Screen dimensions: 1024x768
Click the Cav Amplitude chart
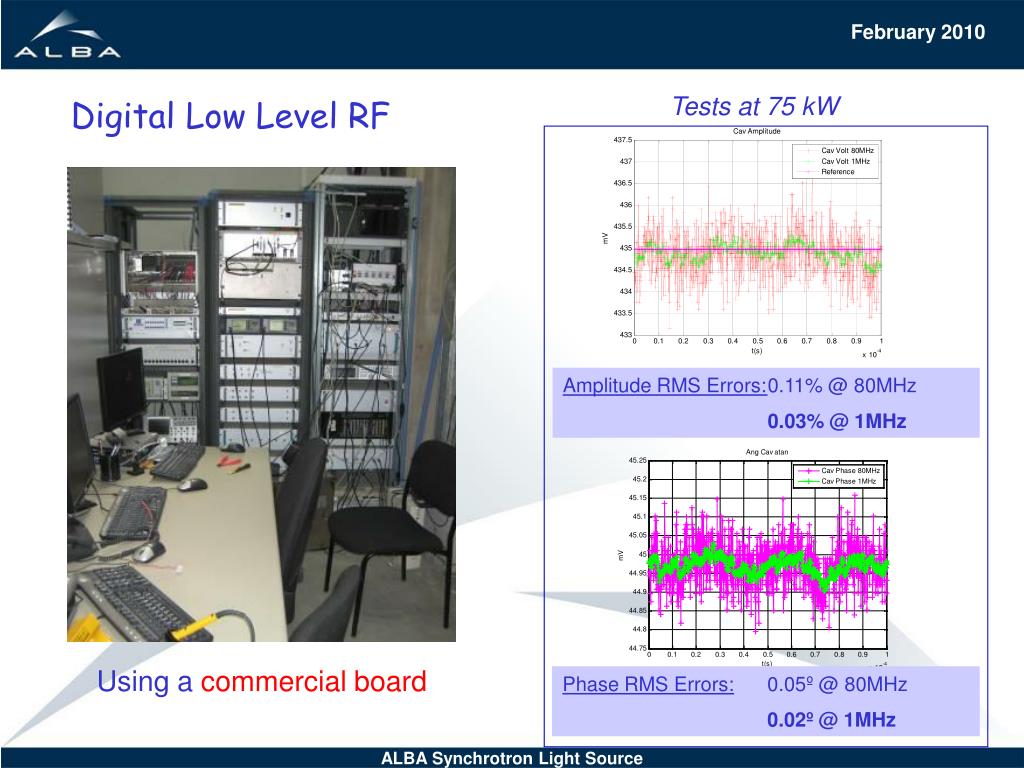744,243
